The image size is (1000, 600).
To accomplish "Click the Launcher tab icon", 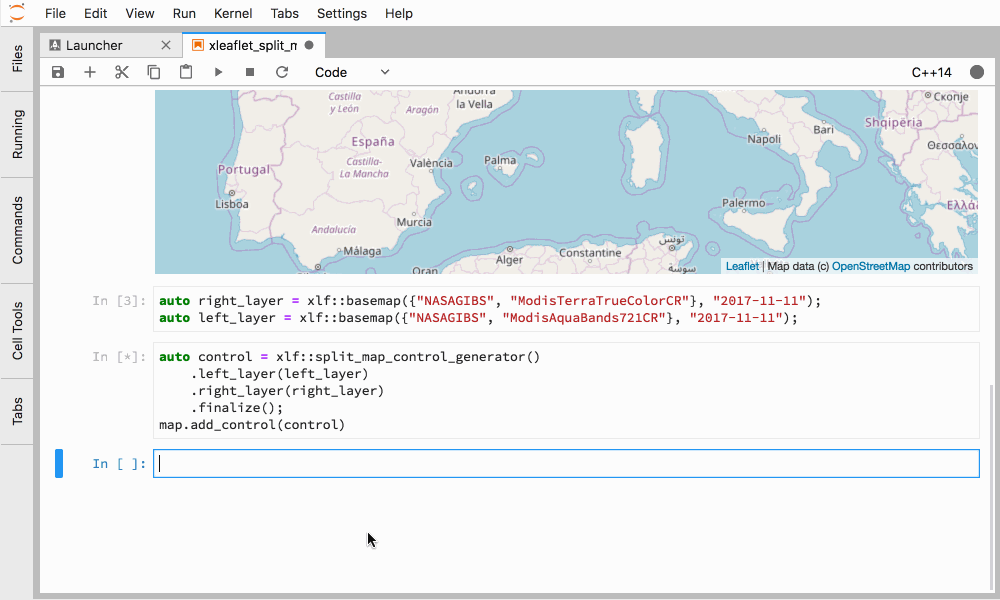I will (x=55, y=45).
